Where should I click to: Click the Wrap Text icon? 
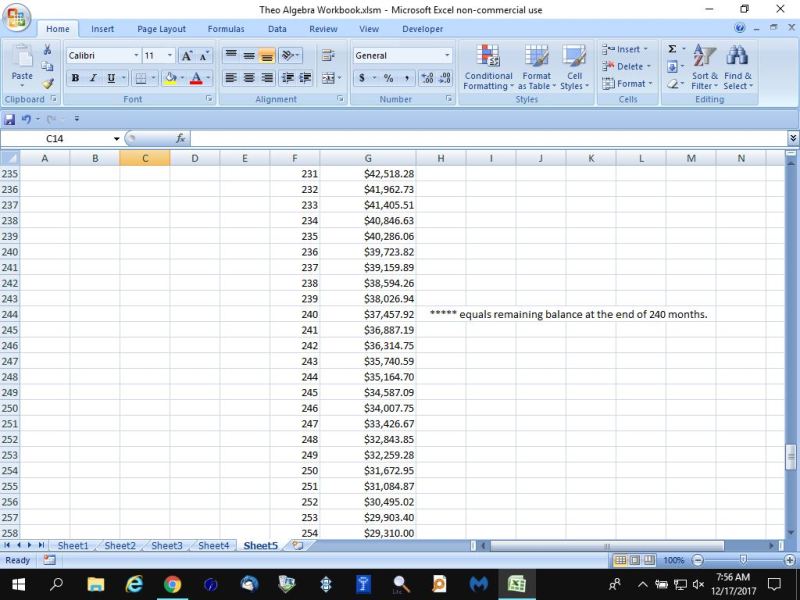(328, 55)
